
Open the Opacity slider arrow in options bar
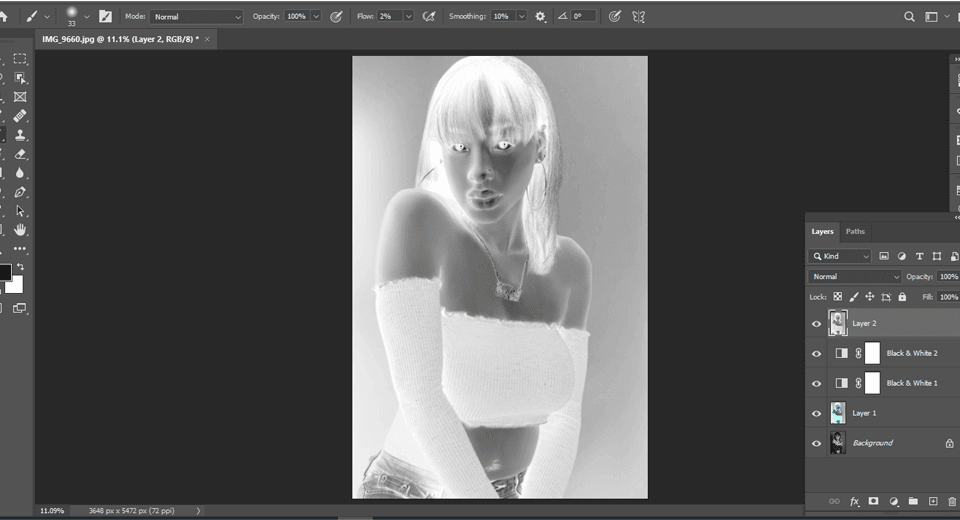[316, 17]
